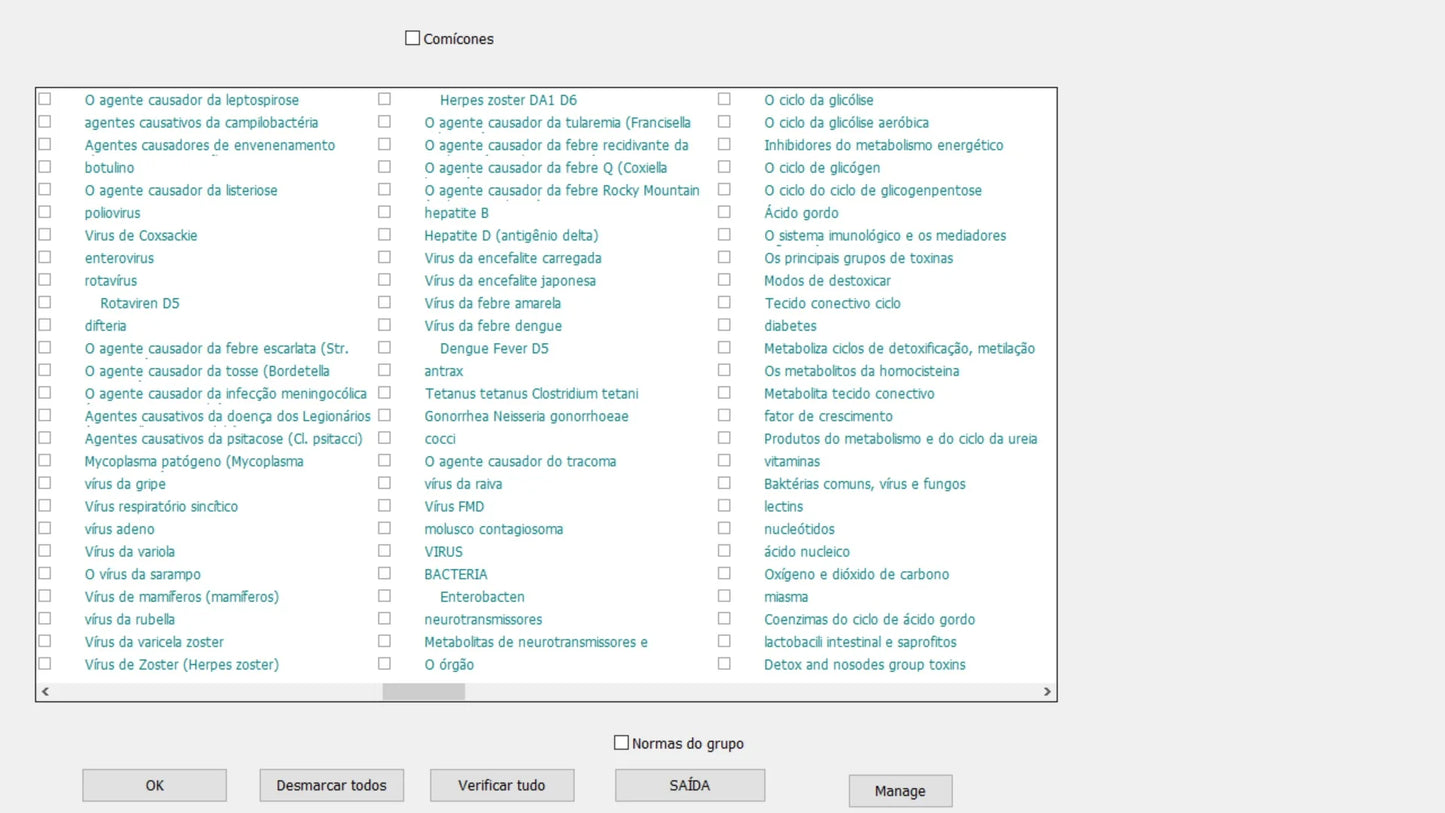Select the Rotaviren D5 list entry
Viewport: 1445px width, 813px height.
(x=140, y=303)
